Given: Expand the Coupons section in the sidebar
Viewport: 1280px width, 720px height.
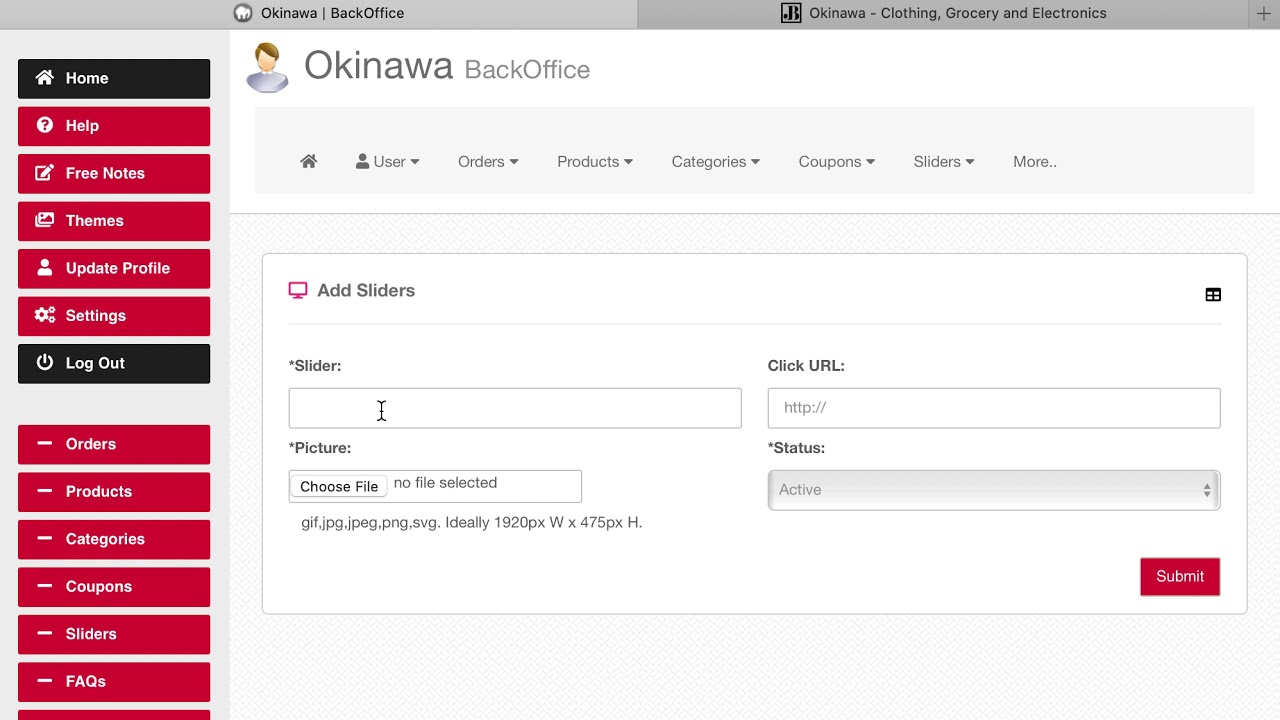Looking at the screenshot, I should [x=114, y=587].
